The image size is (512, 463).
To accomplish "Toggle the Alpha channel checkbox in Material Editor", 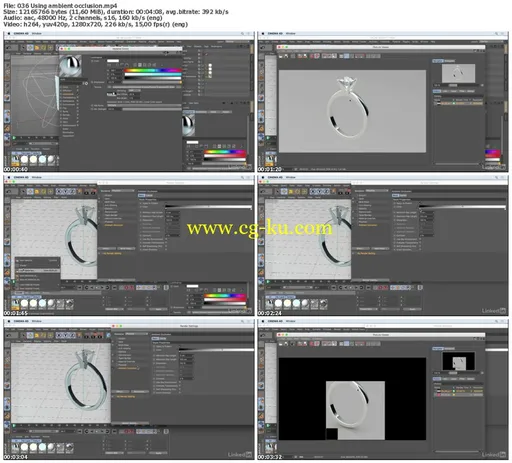I will tap(78, 118).
